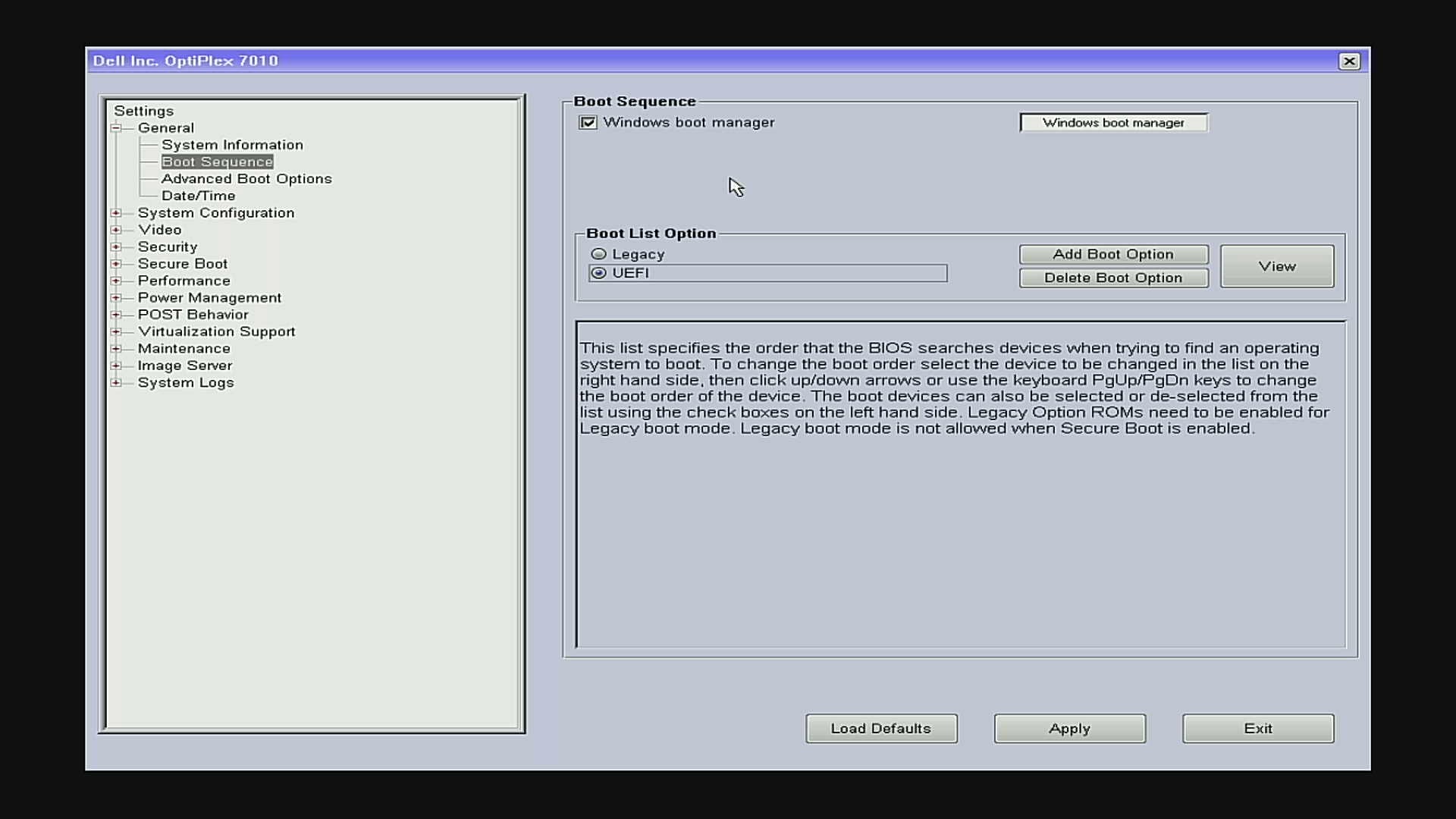Image resolution: width=1456 pixels, height=819 pixels.
Task: Close the OptiPlex 7010 setup window
Action: click(x=1349, y=61)
